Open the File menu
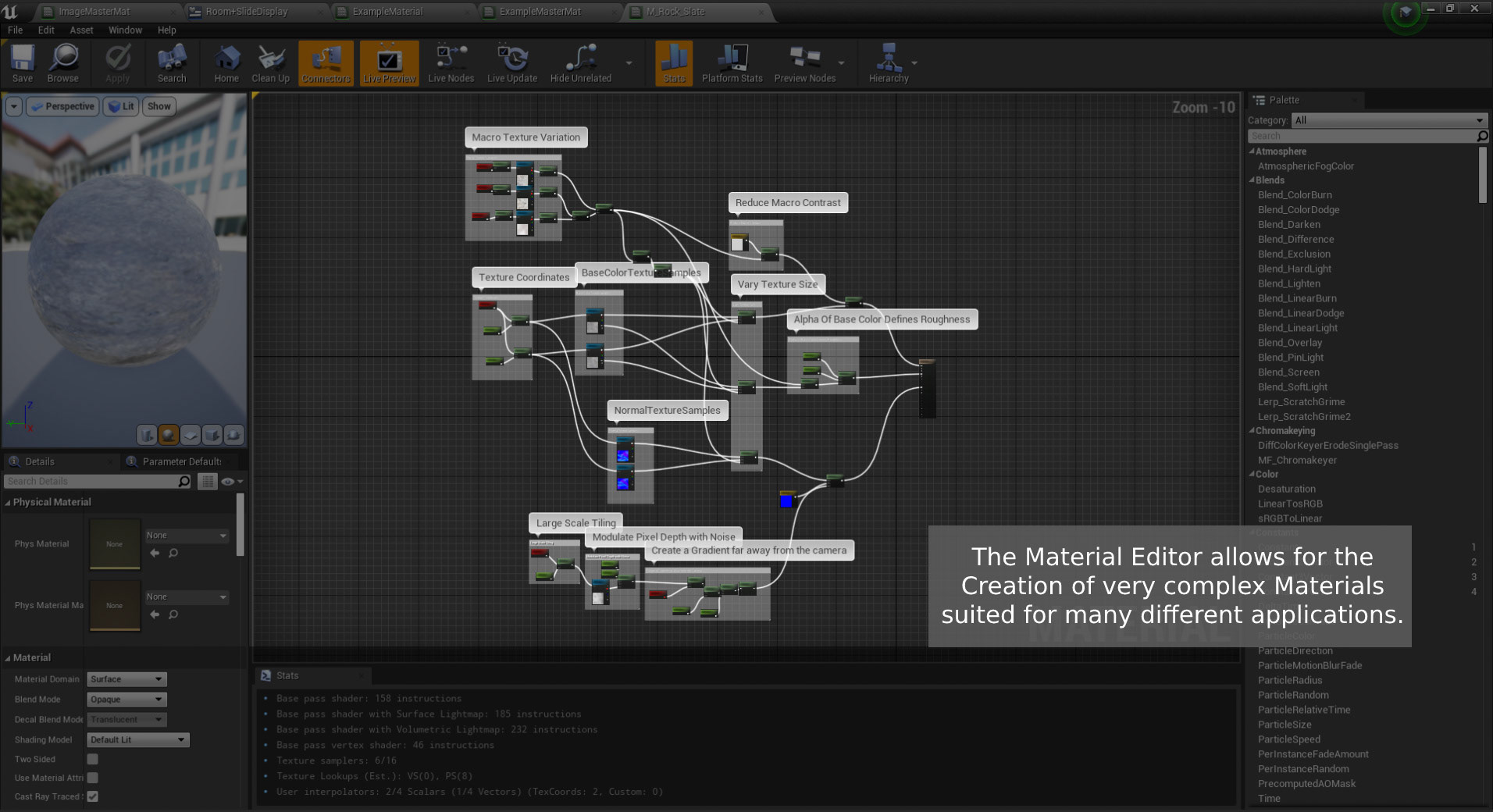The image size is (1493, 812). 15,30
